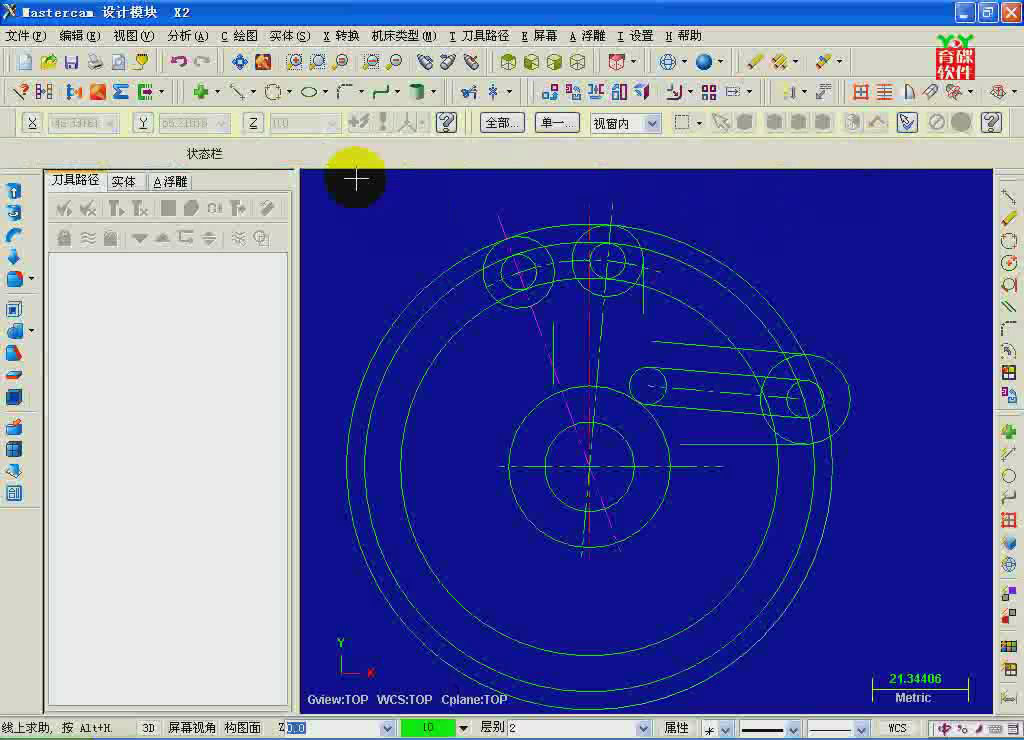
Task: Click the Y coordinate lock button
Action: point(142,123)
